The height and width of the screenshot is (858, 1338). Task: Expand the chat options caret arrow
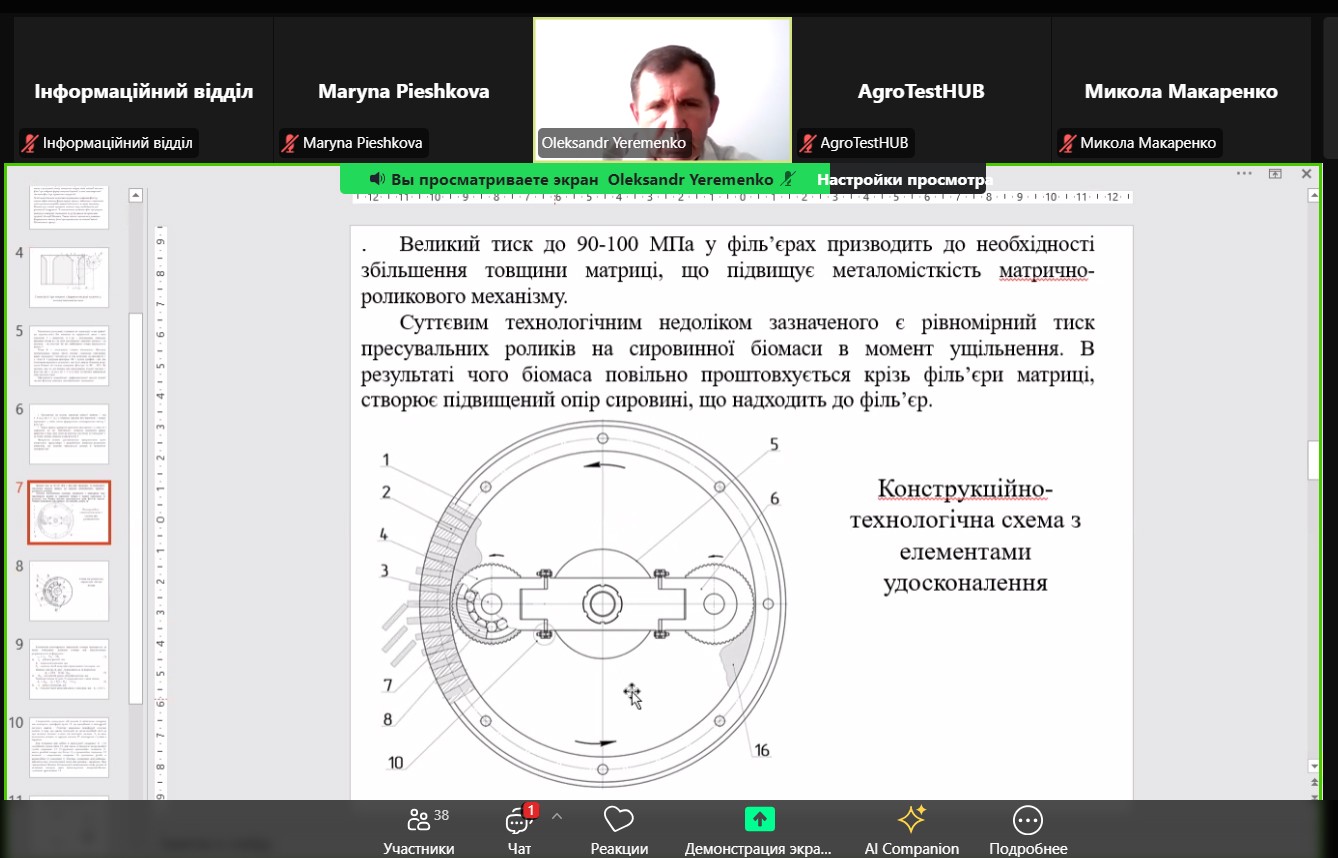pyautogui.click(x=557, y=816)
